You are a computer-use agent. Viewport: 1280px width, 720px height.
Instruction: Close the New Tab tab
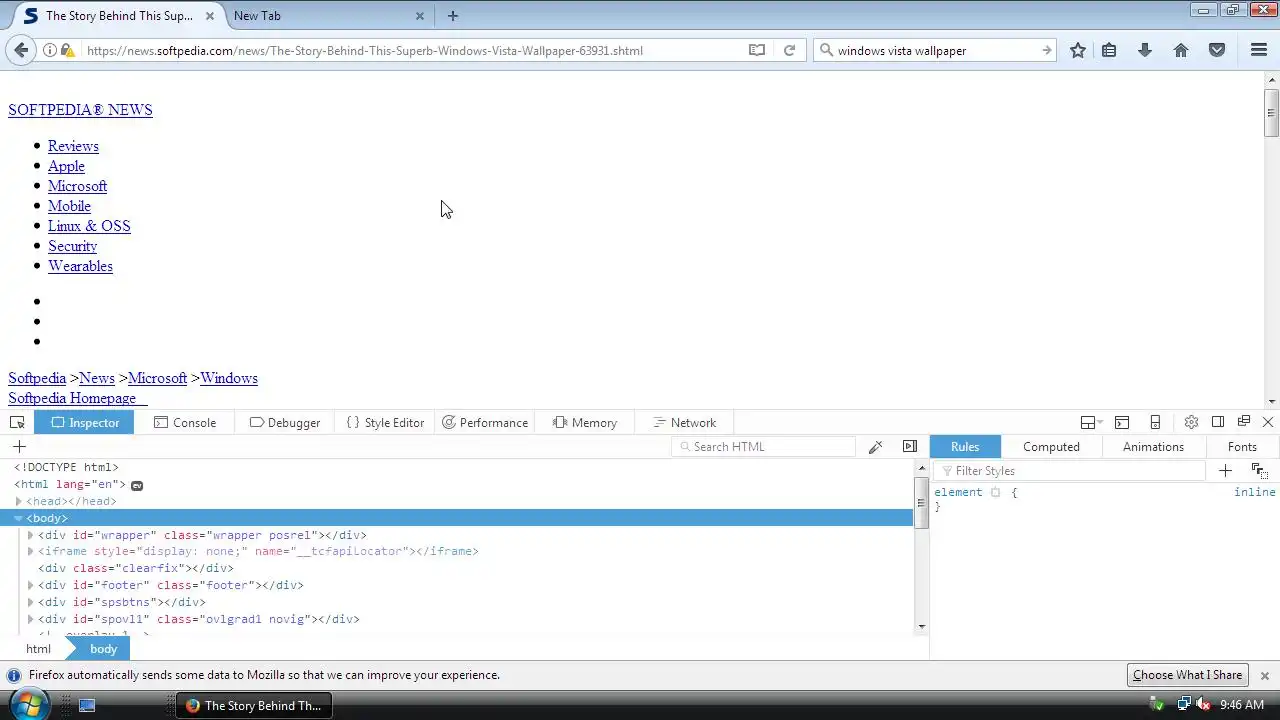[x=420, y=15]
